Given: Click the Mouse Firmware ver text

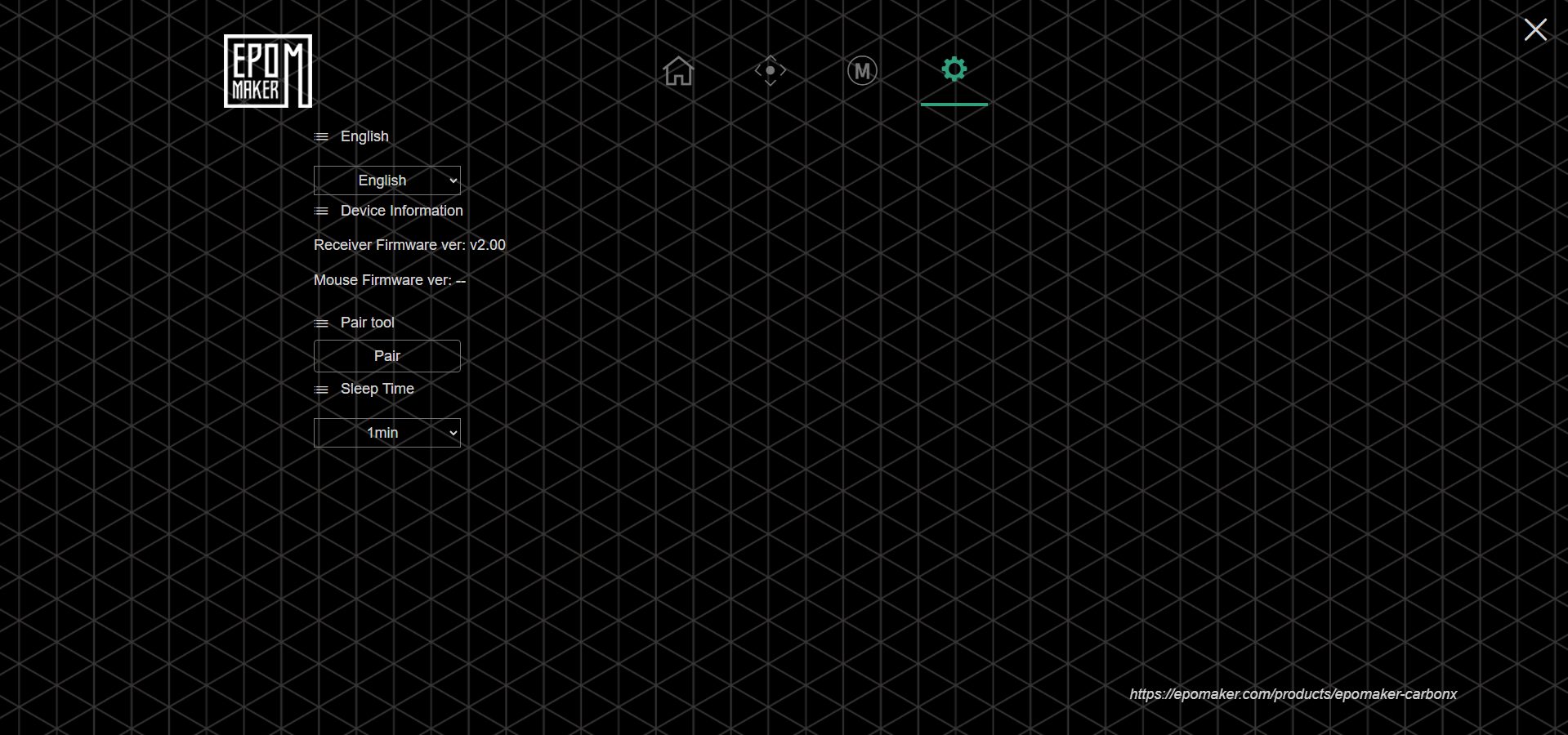Looking at the screenshot, I should 389,280.
